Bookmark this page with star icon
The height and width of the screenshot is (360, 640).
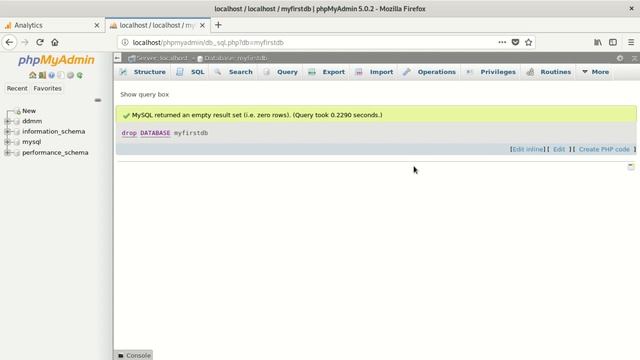tap(529, 42)
